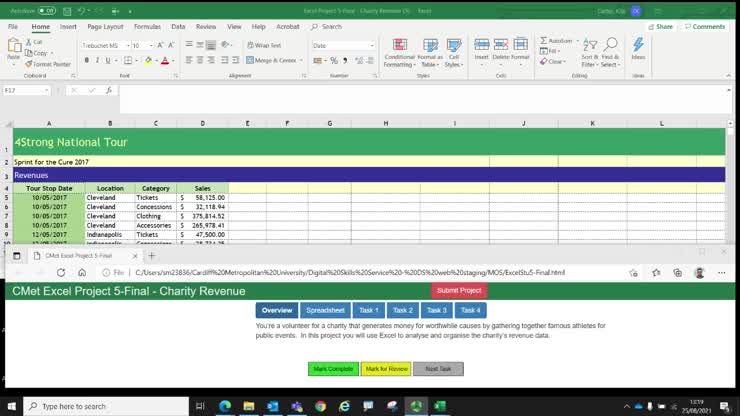
Task: Click Windows Start button
Action: tap(12, 406)
